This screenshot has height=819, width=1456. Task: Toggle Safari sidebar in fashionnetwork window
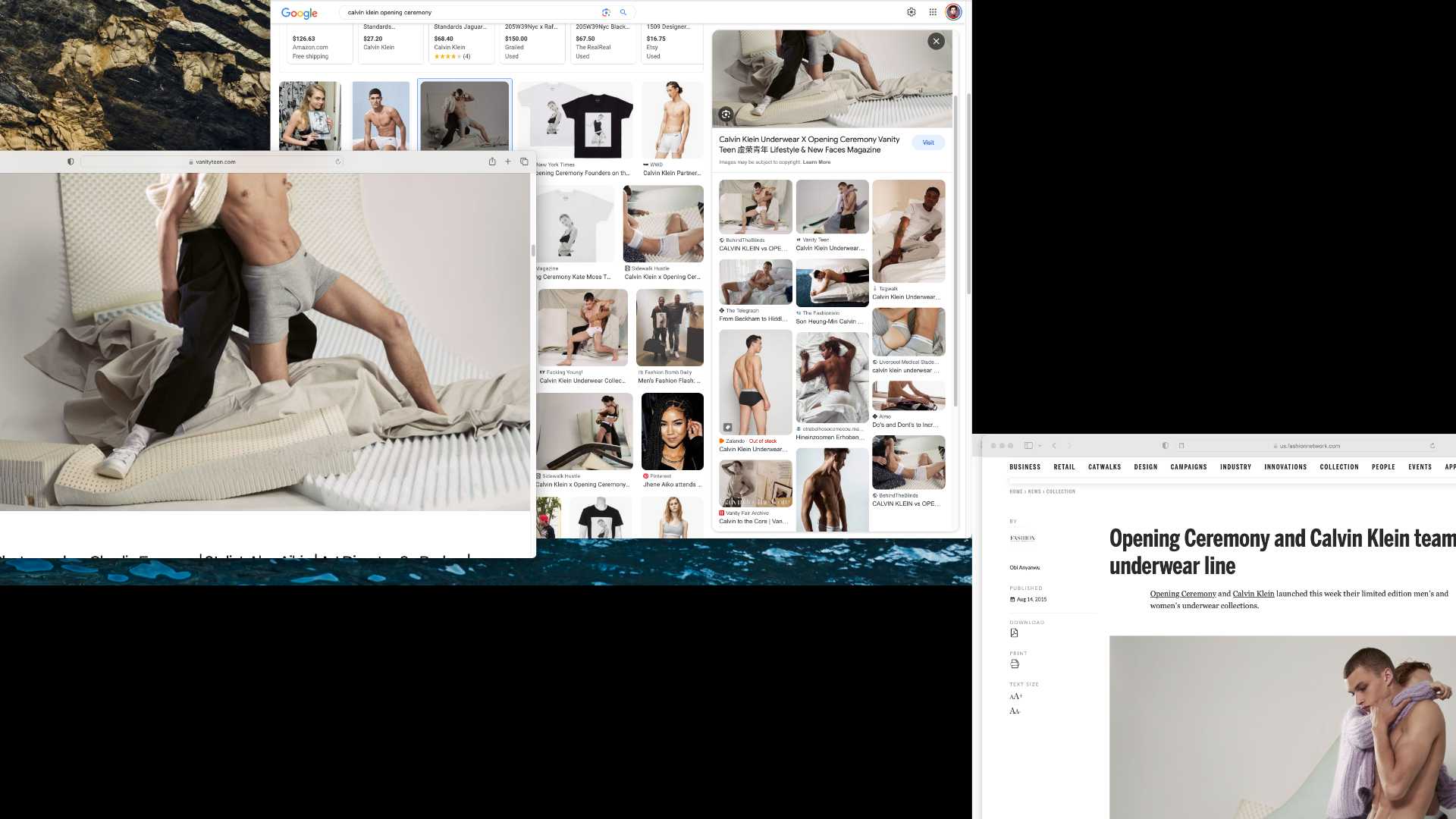coord(1029,446)
